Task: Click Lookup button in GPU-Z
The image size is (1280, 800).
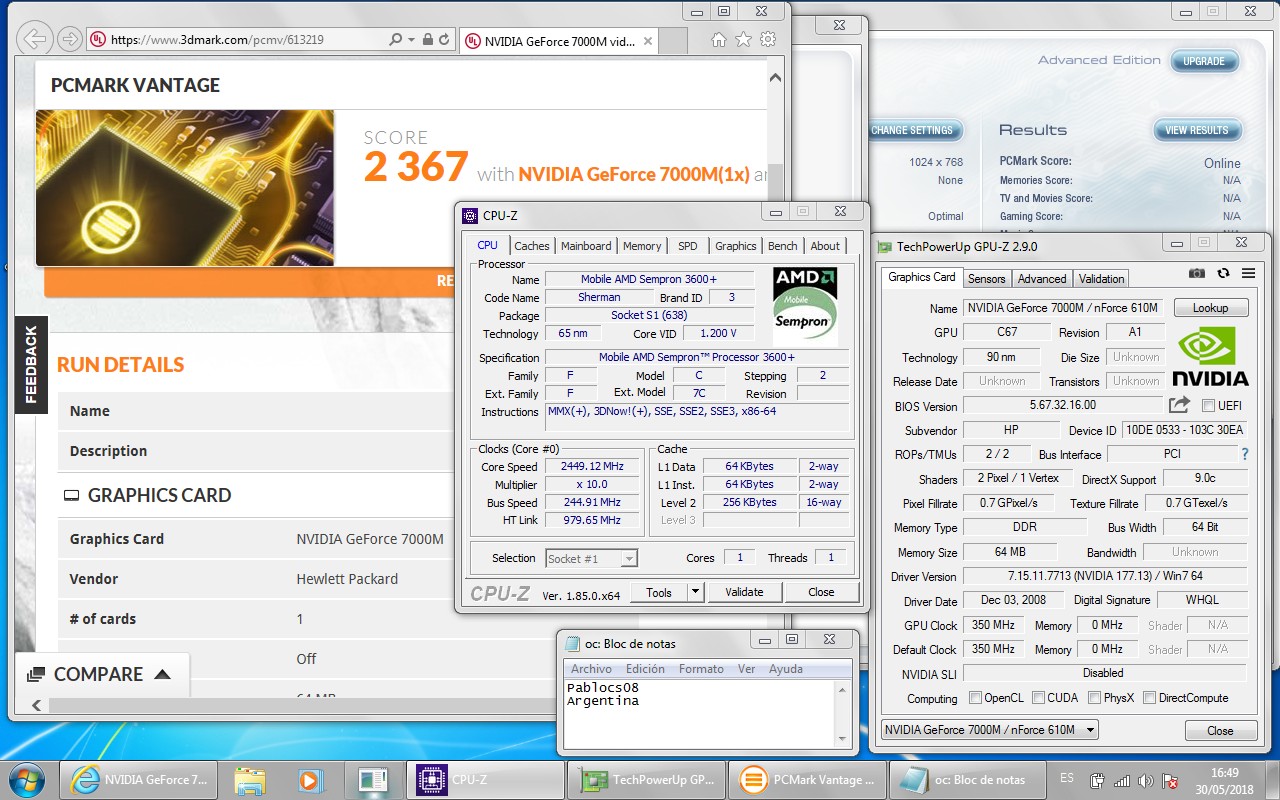Action: pos(1211,308)
